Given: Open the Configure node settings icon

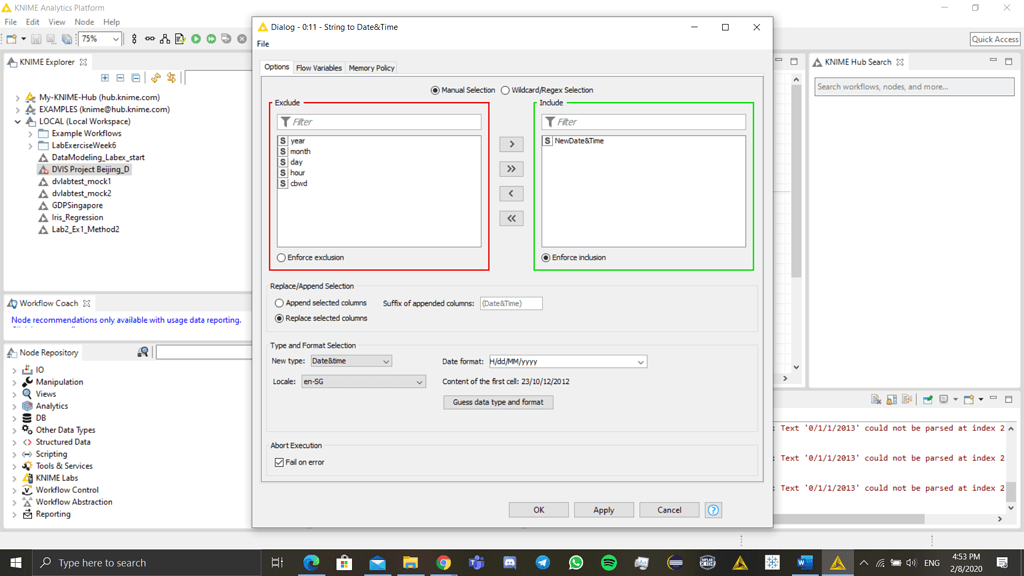Looking at the screenshot, I should point(179,39).
